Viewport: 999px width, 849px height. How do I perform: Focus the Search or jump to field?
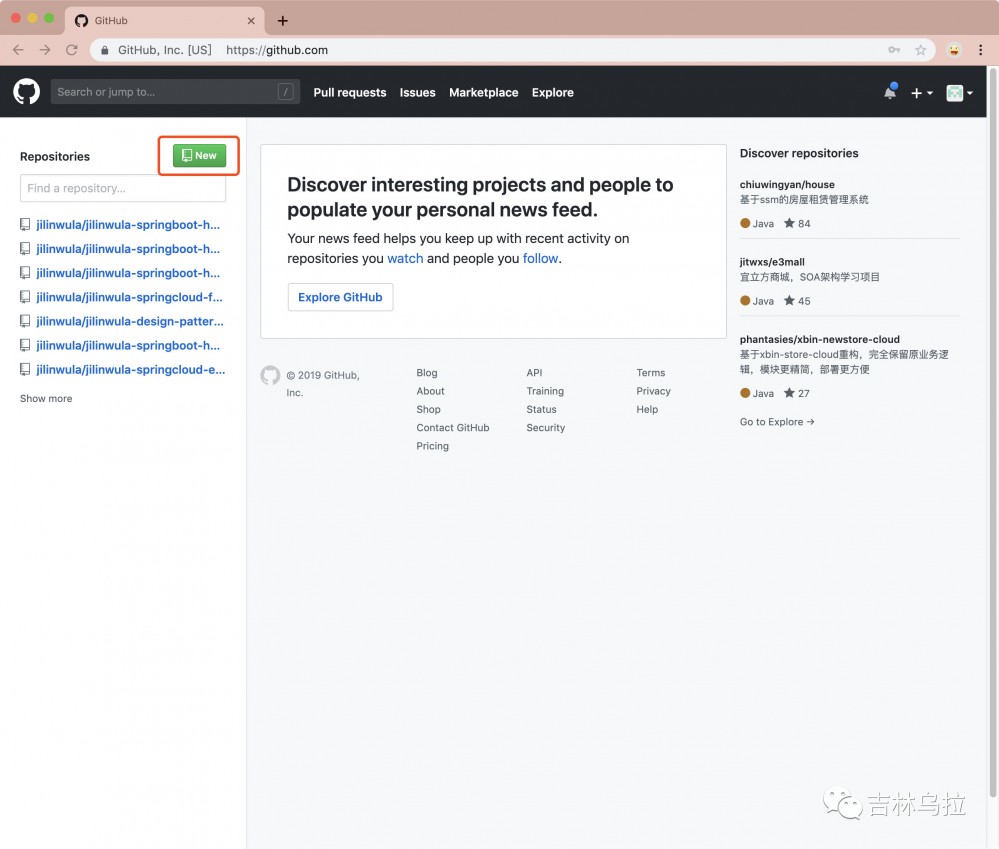tap(175, 92)
